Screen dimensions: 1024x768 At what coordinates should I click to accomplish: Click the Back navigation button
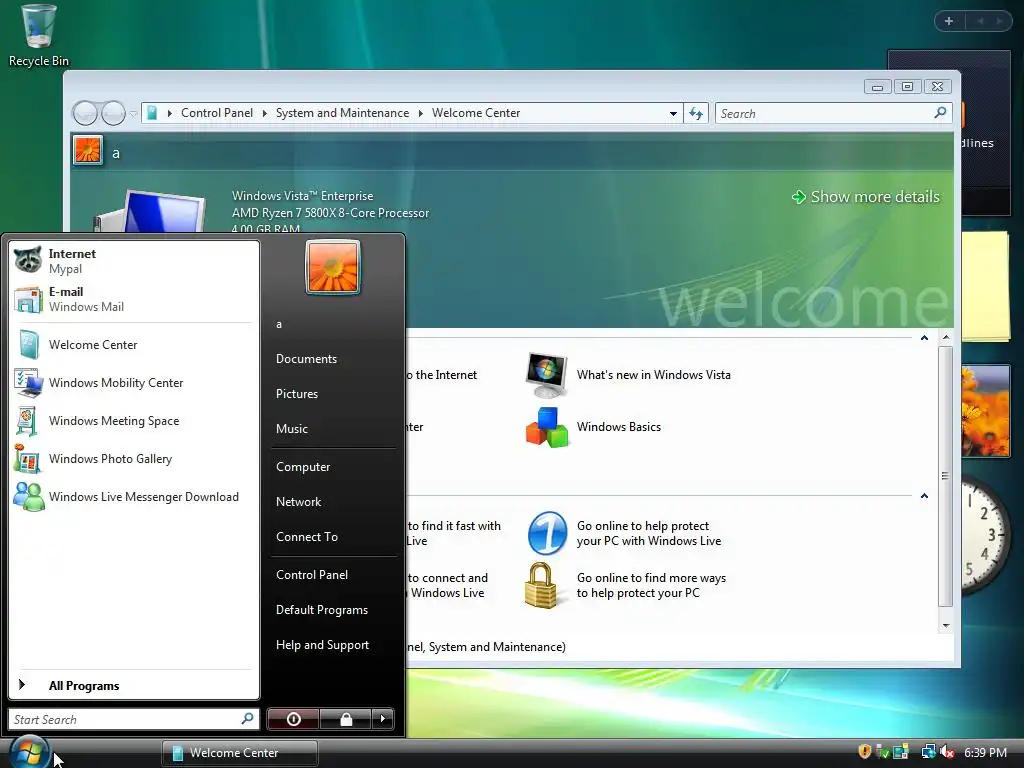tap(85, 114)
